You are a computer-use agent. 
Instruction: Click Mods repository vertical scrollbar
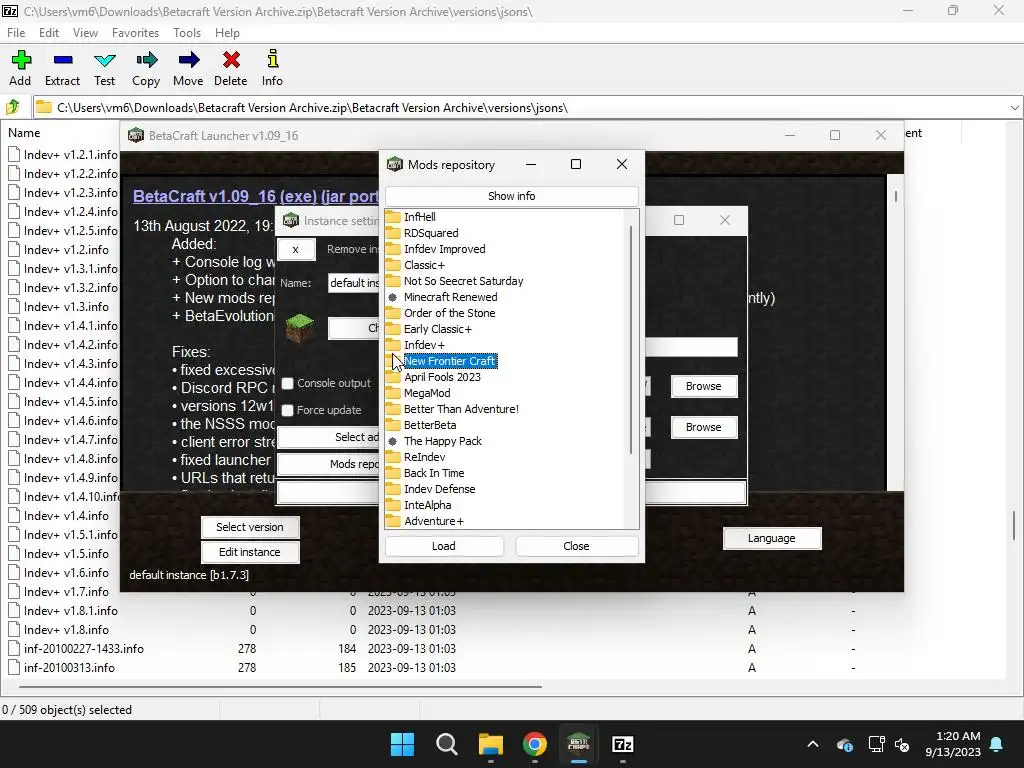632,340
